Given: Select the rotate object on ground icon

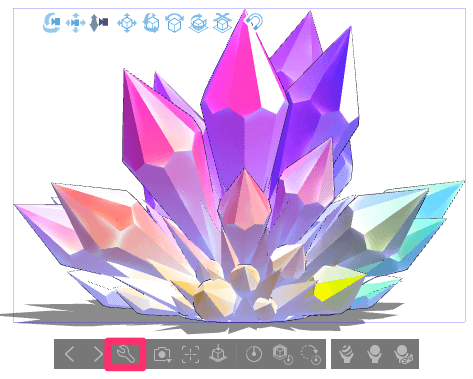Looking at the screenshot, I should (198, 23).
